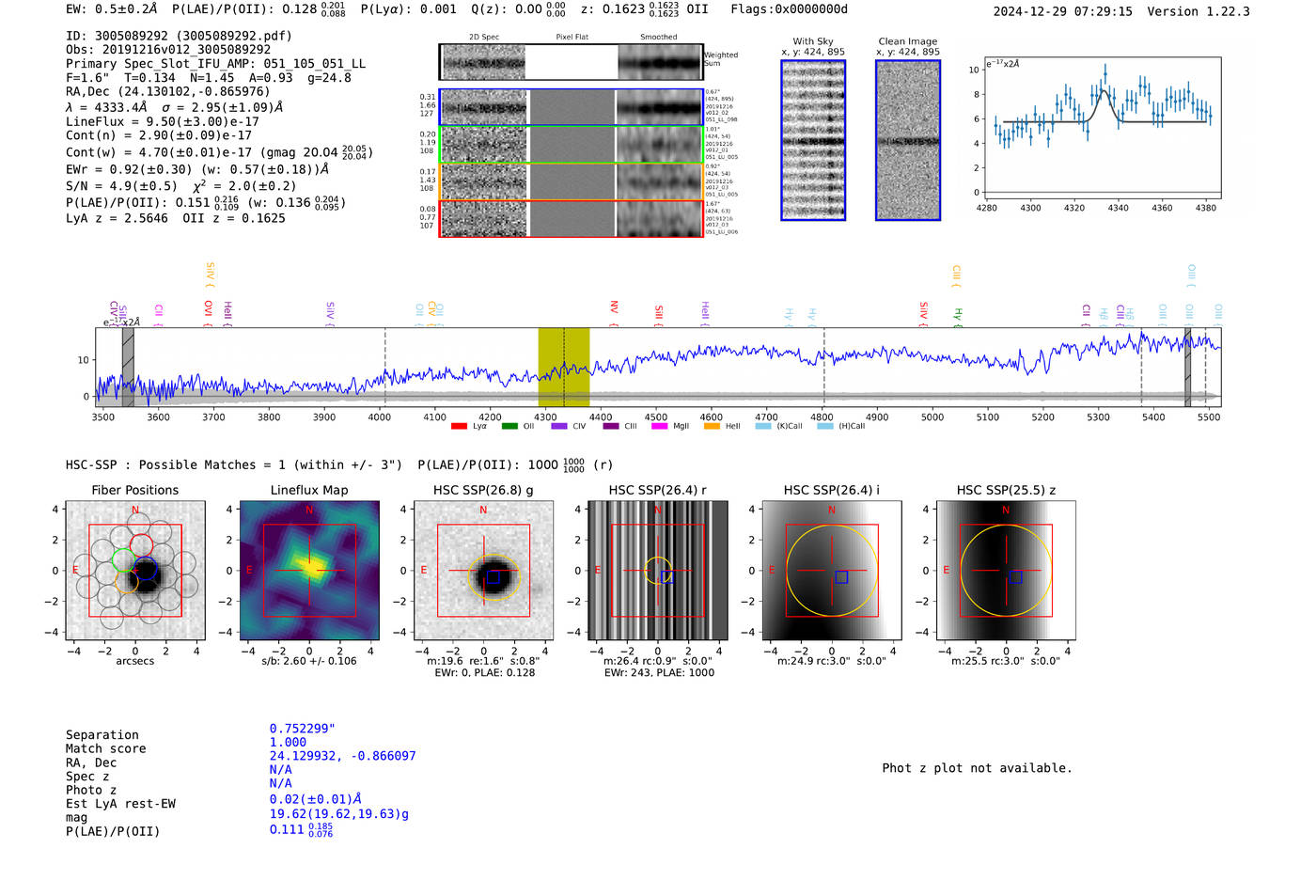Click the blue coordinates 24.129932, -0.866097
1316x896 pixels.
[342, 756]
